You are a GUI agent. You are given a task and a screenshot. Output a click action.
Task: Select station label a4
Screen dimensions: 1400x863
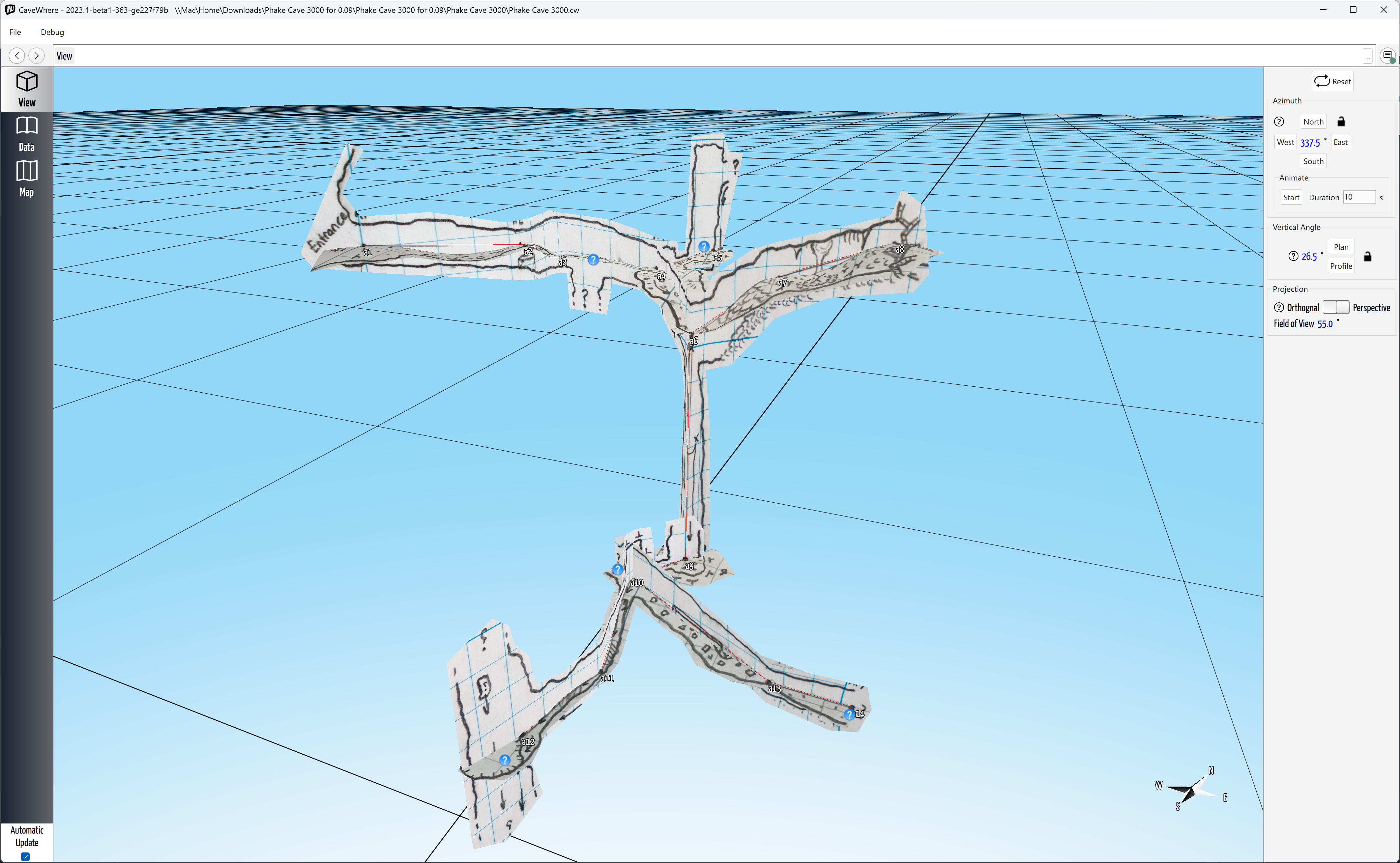pos(661,276)
